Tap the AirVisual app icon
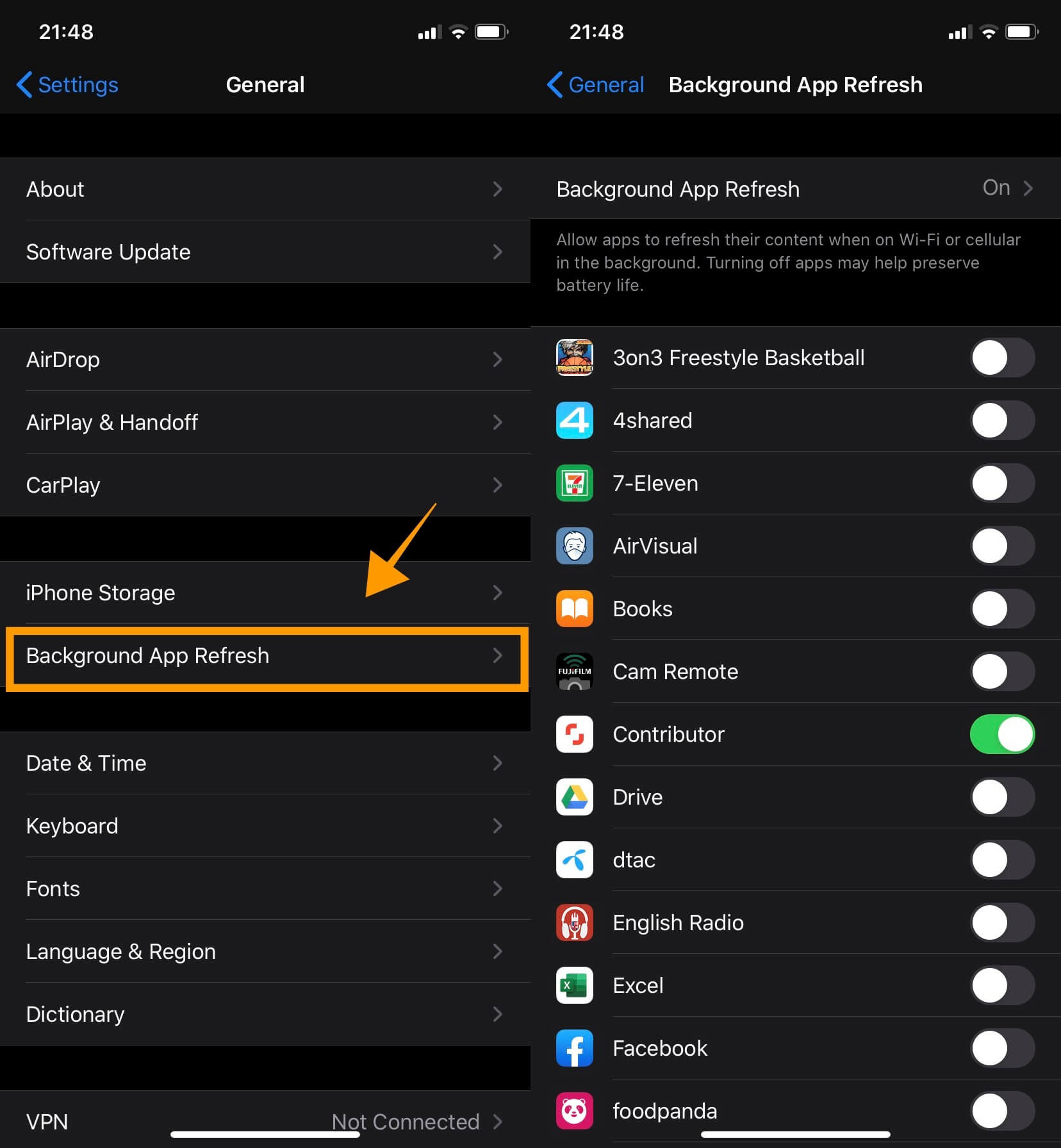Image resolution: width=1061 pixels, height=1148 pixels. pos(574,546)
